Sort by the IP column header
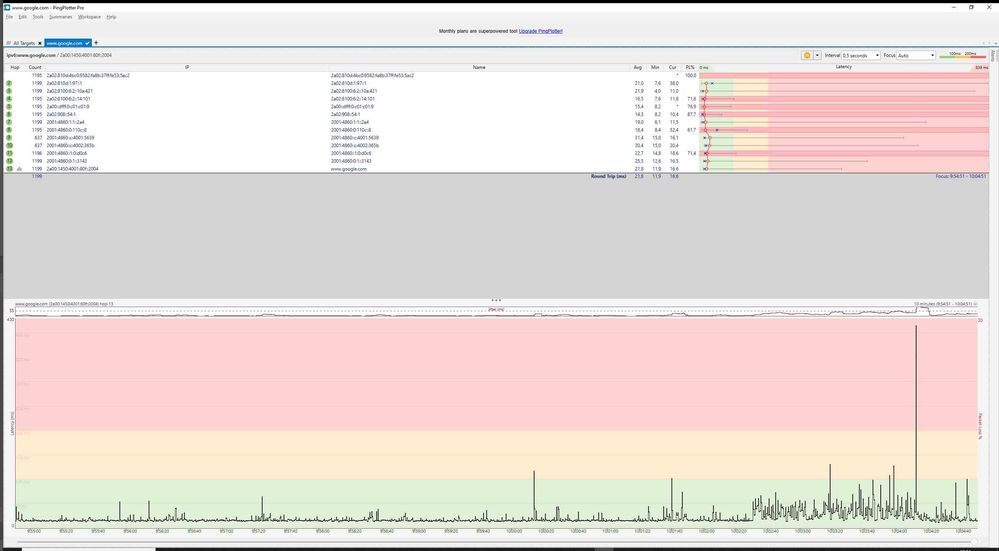 tap(187, 67)
